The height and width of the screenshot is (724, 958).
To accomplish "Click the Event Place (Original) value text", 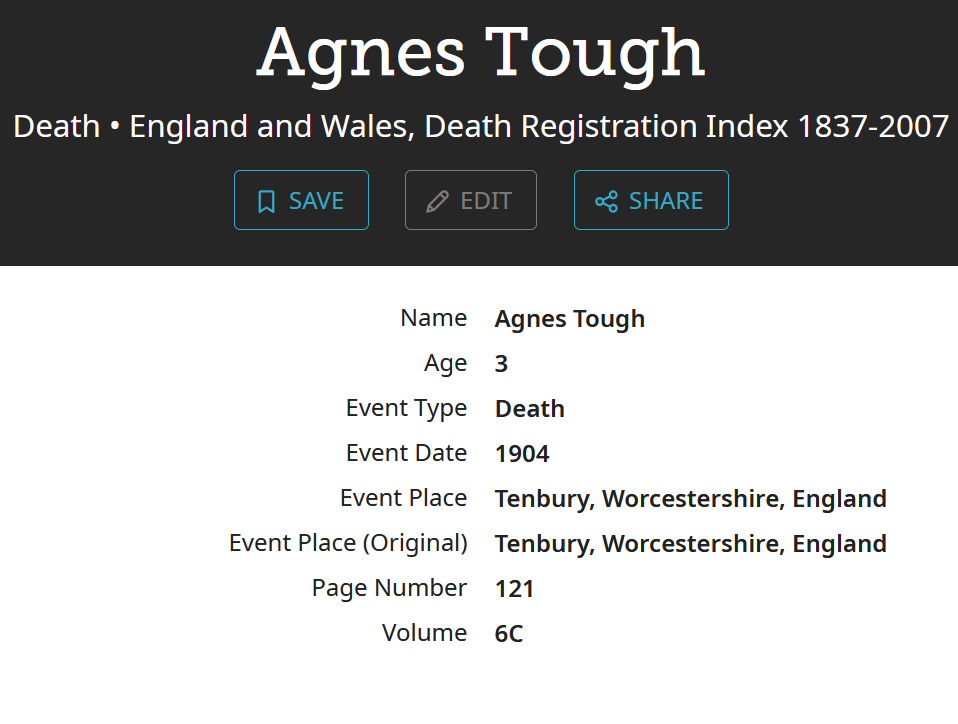I will point(690,544).
